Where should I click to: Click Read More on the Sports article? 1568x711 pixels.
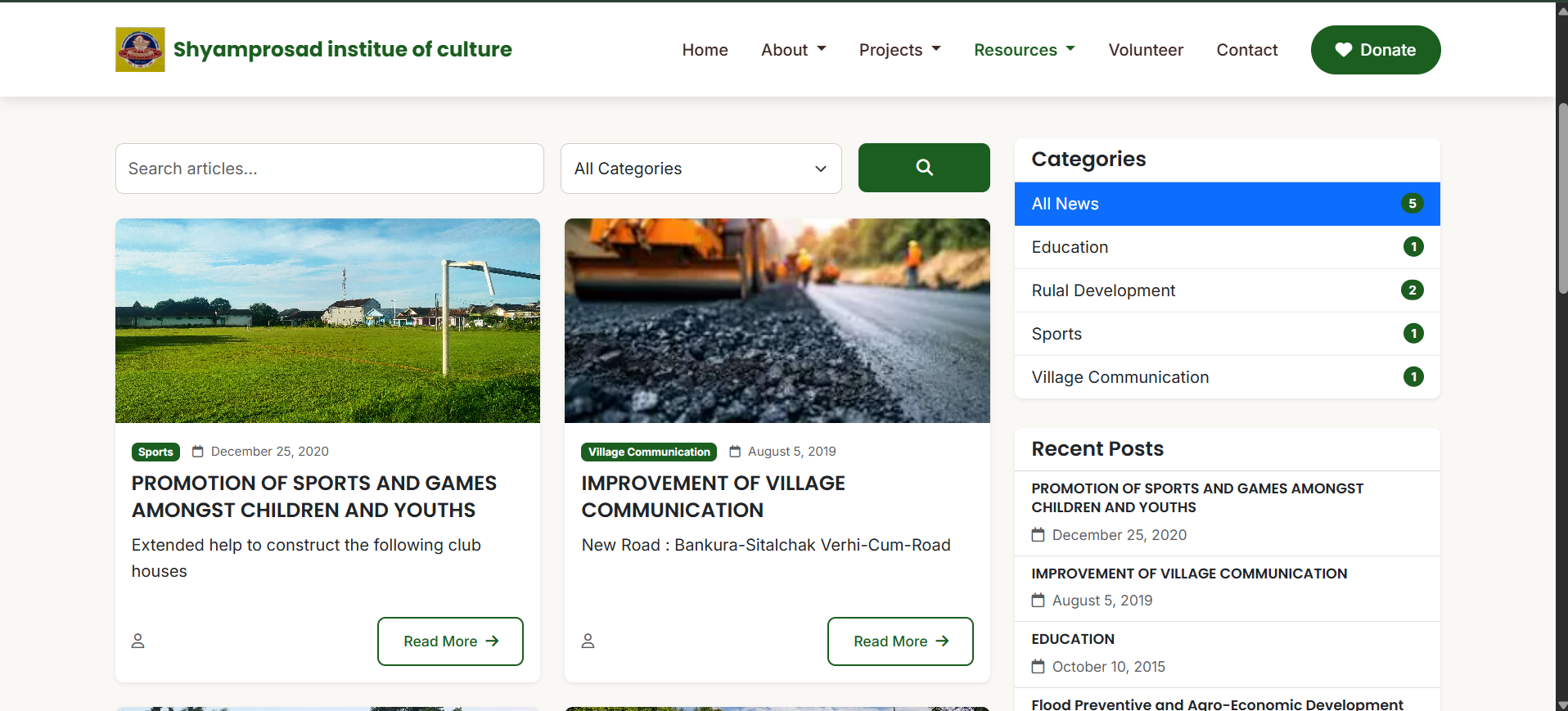(450, 641)
